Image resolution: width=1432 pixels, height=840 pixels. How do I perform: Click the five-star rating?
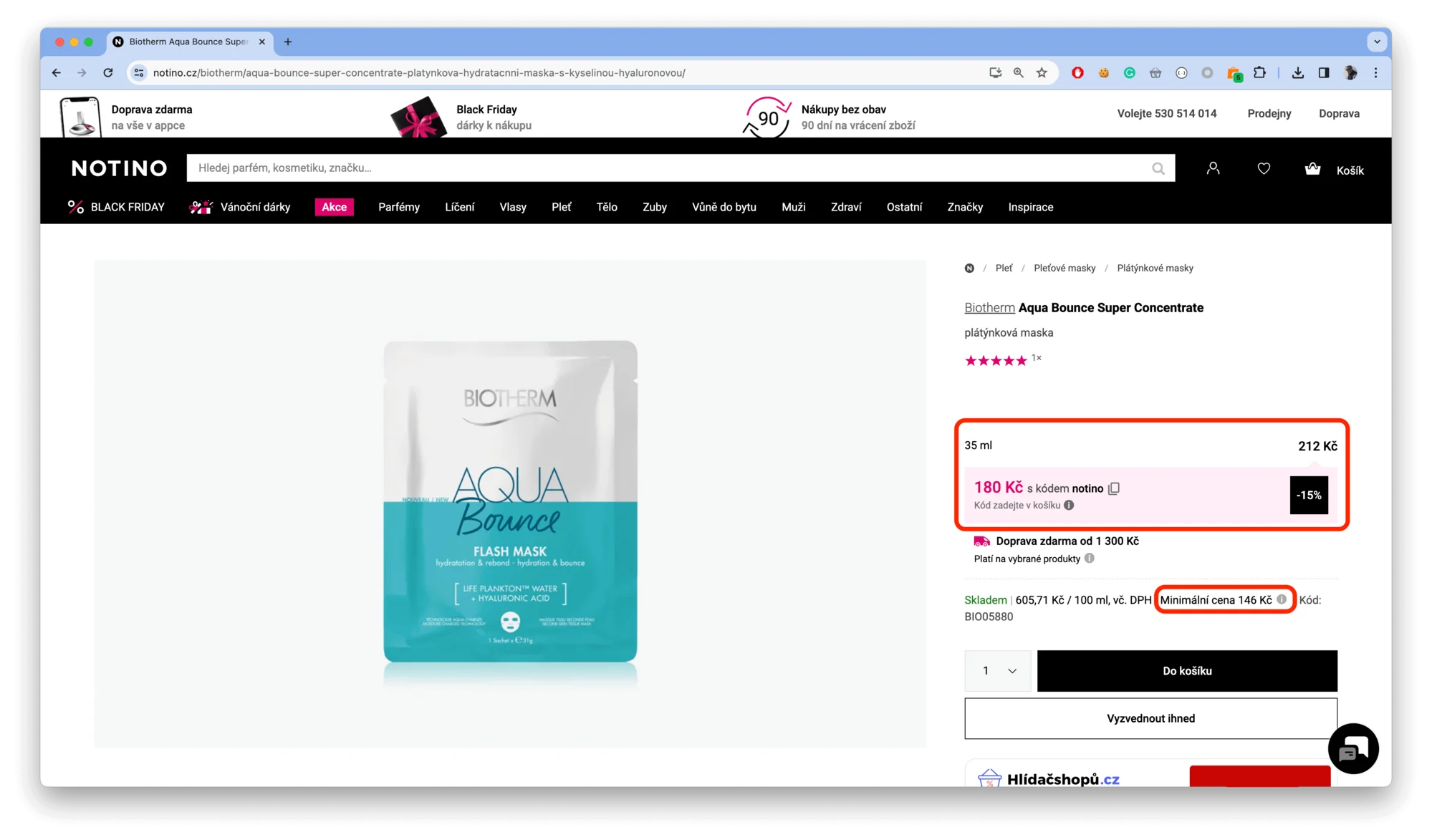click(996, 360)
